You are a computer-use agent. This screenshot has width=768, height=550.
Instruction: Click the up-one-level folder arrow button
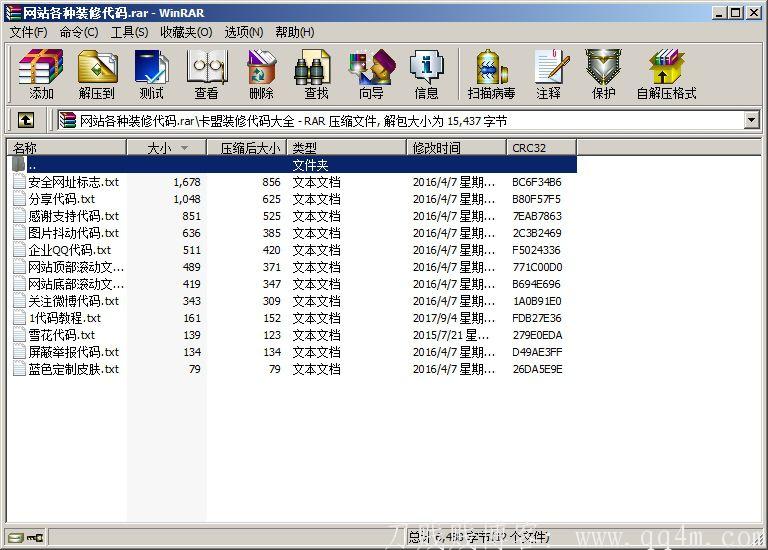click(26, 120)
